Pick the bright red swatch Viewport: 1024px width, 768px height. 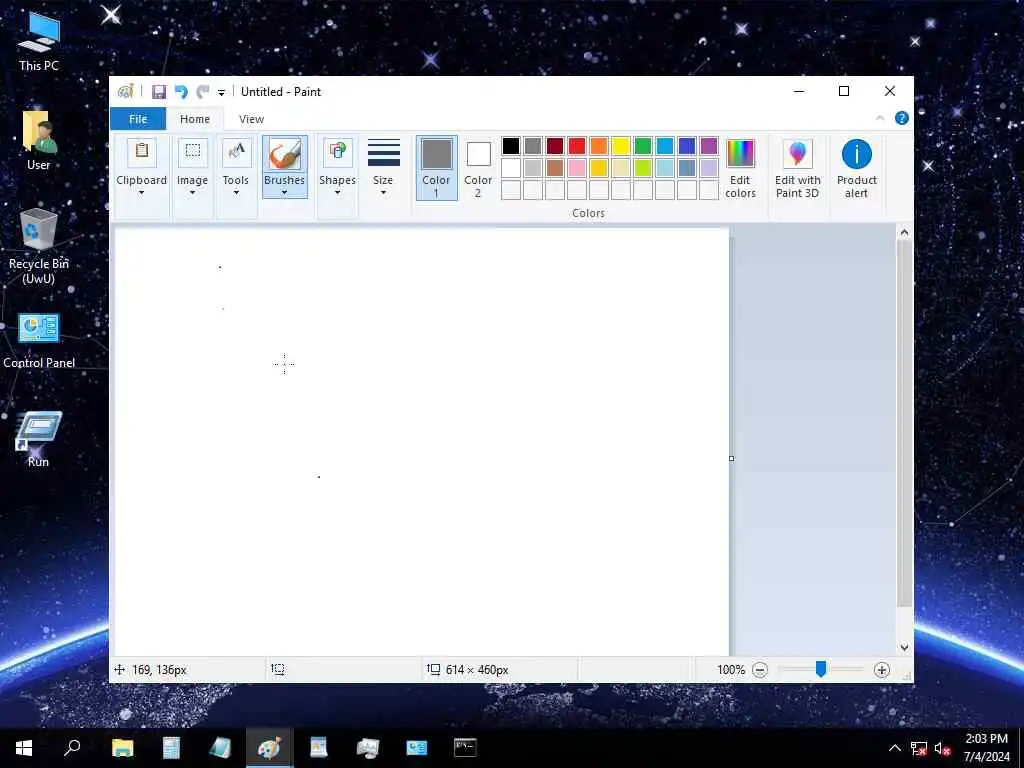pos(577,146)
